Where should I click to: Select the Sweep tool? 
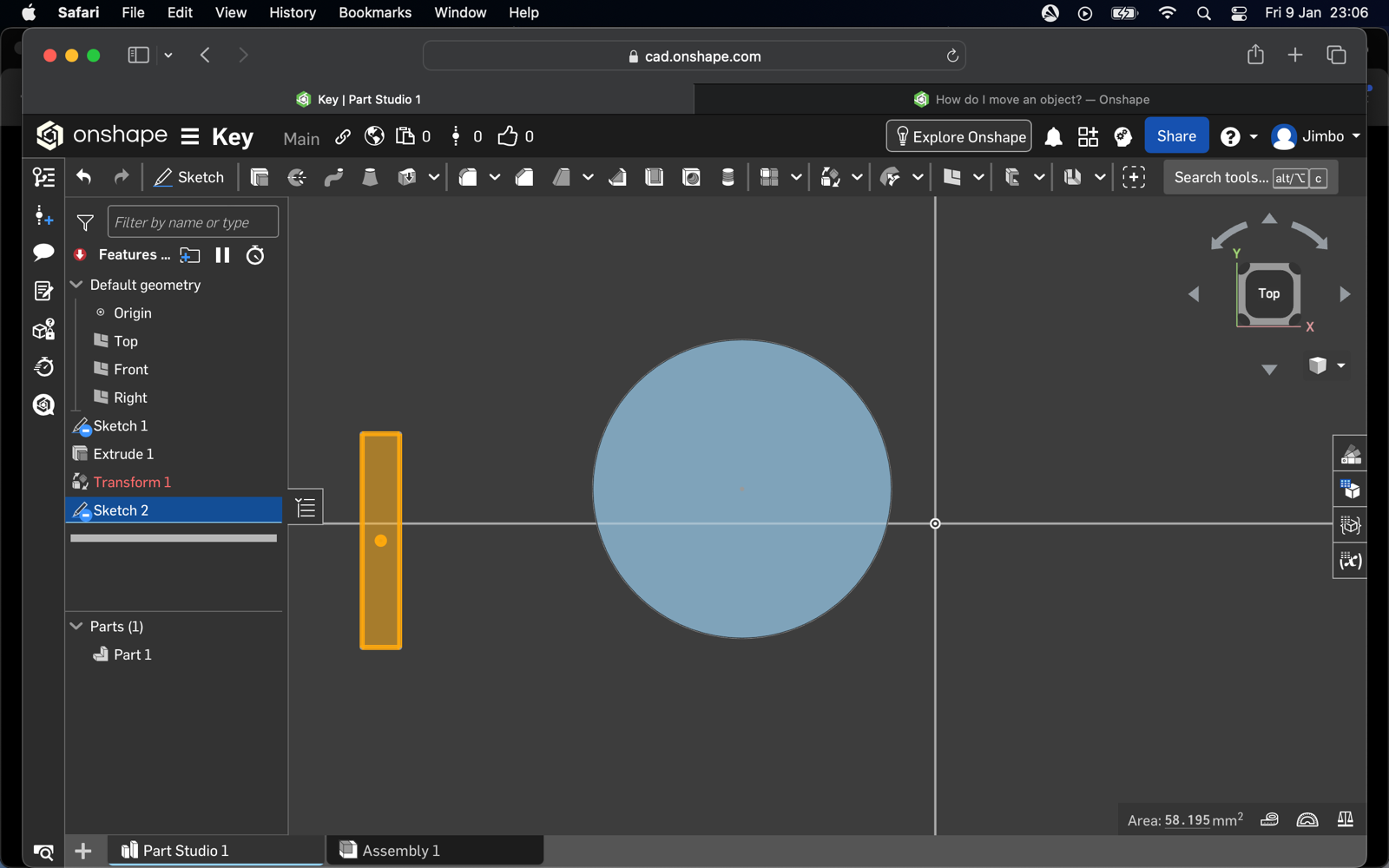pyautogui.click(x=333, y=177)
